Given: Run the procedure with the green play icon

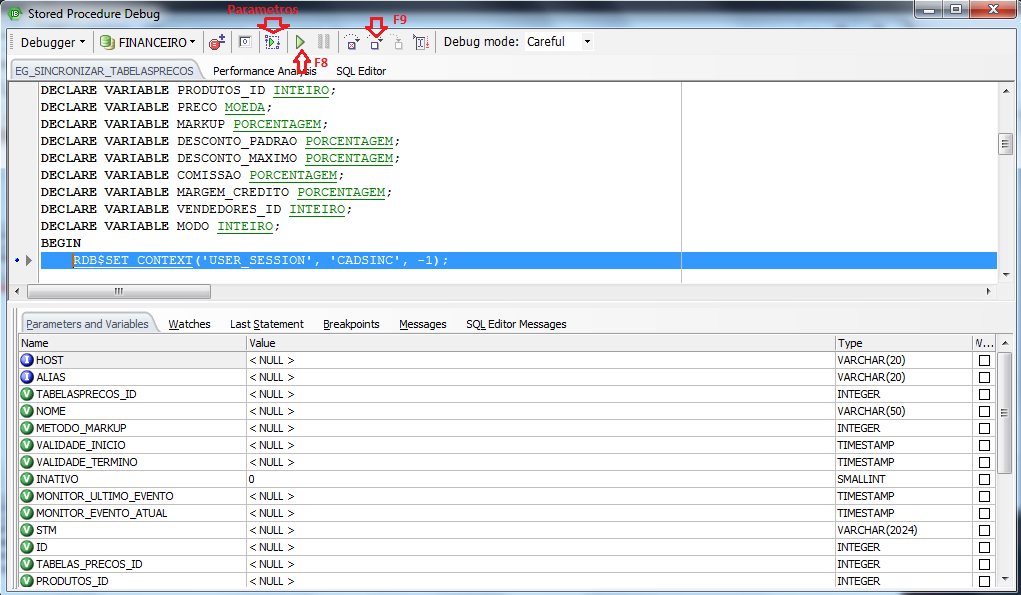Looking at the screenshot, I should (300, 42).
